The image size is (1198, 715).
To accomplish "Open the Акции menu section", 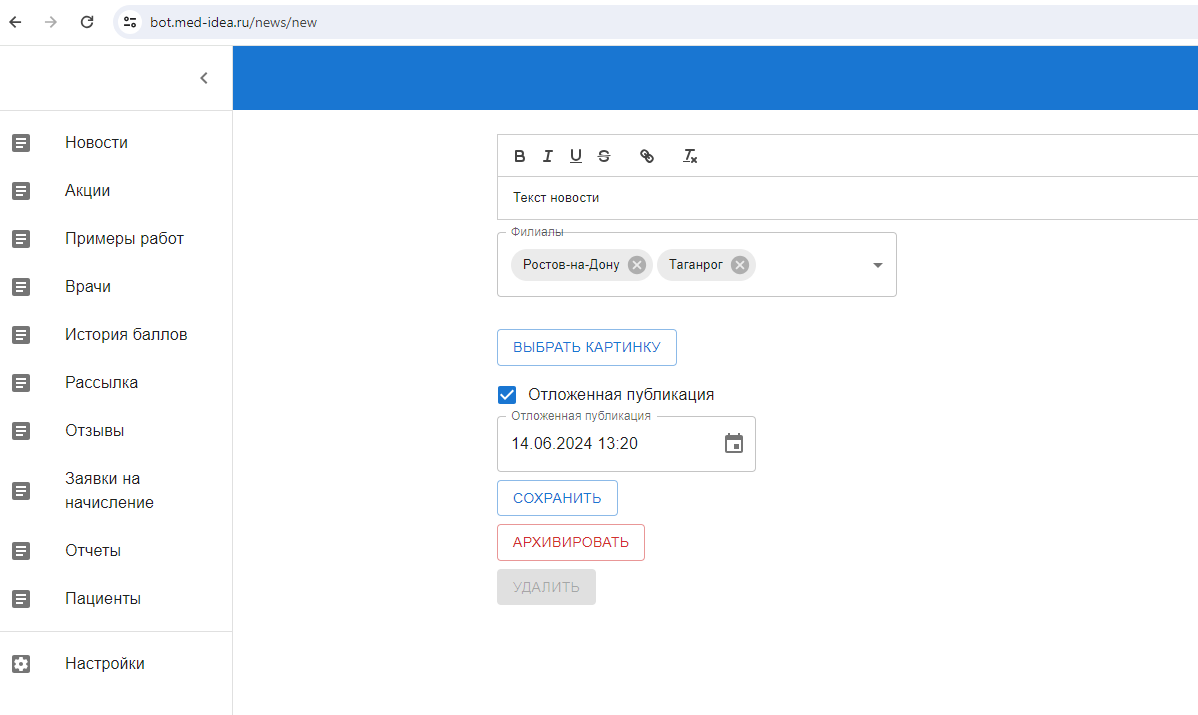I will tap(116, 191).
